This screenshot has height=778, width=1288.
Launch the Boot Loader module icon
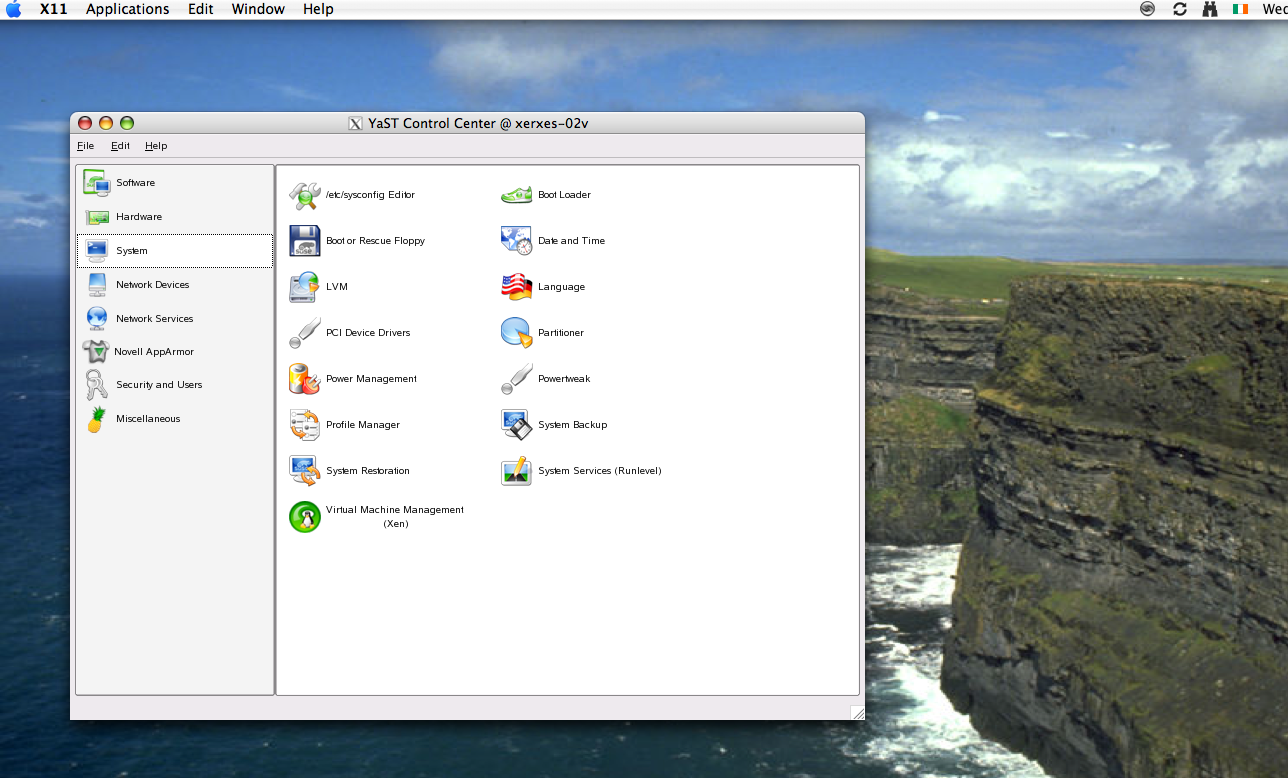click(517, 195)
